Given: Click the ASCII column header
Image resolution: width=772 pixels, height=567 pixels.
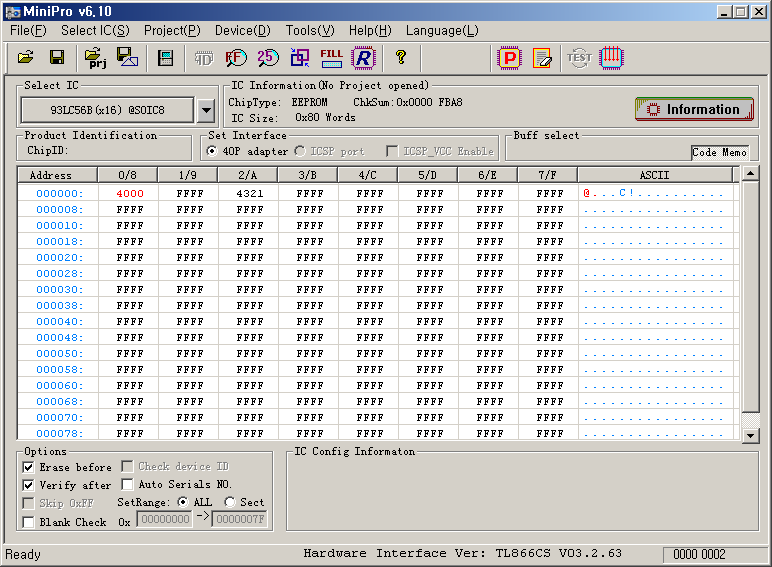Looking at the screenshot, I should tap(655, 175).
